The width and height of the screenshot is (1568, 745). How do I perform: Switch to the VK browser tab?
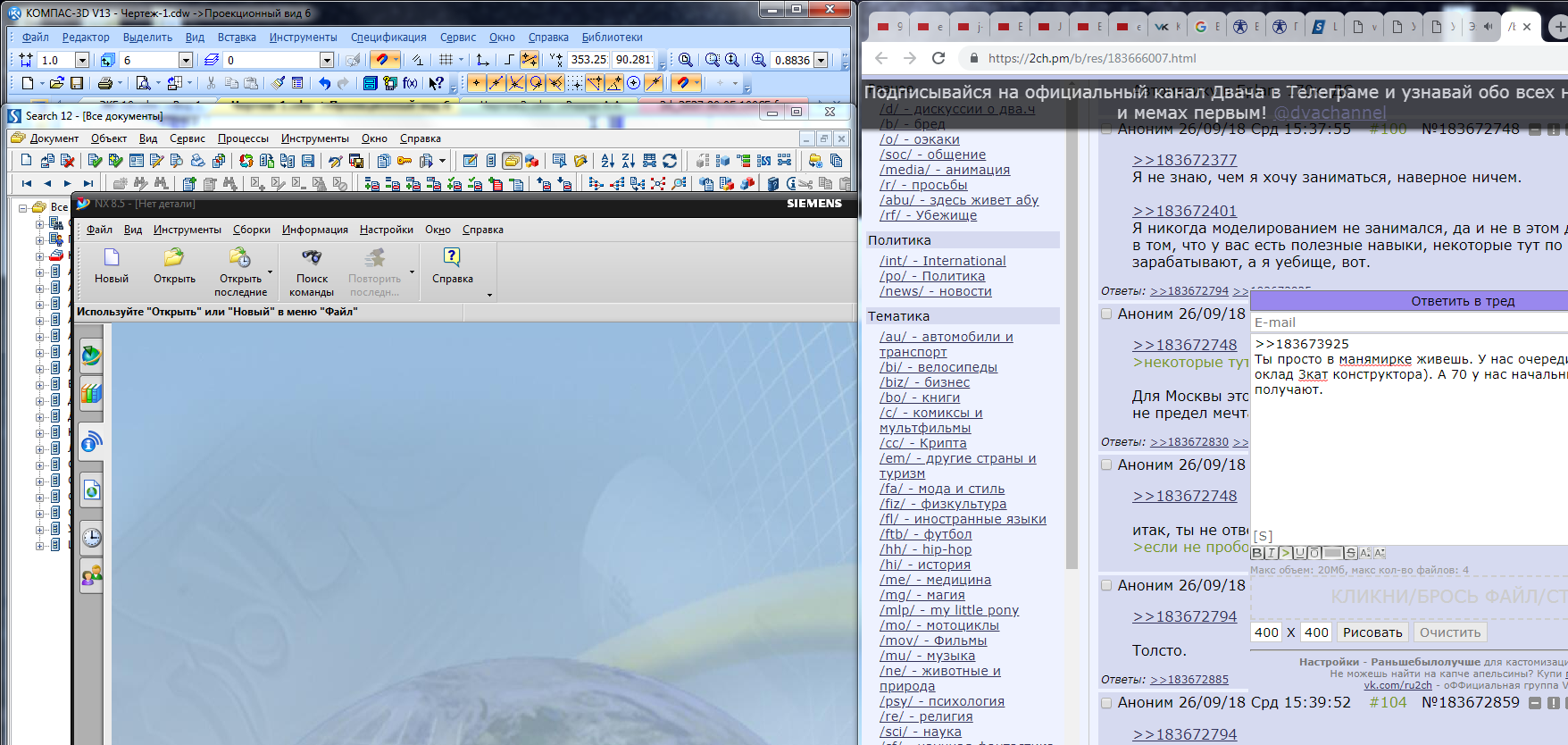tap(1165, 27)
